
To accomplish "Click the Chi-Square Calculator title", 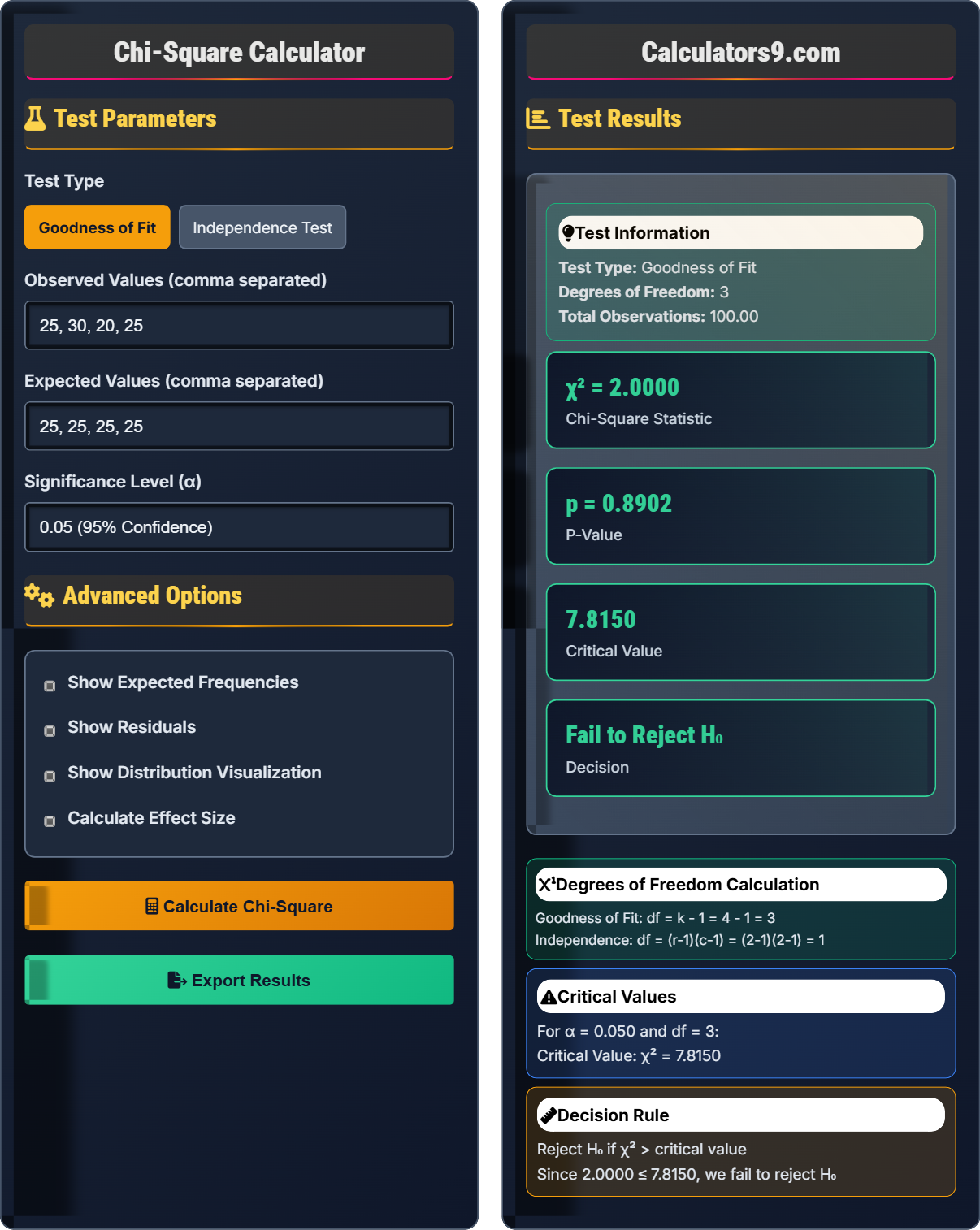I will tap(239, 52).
